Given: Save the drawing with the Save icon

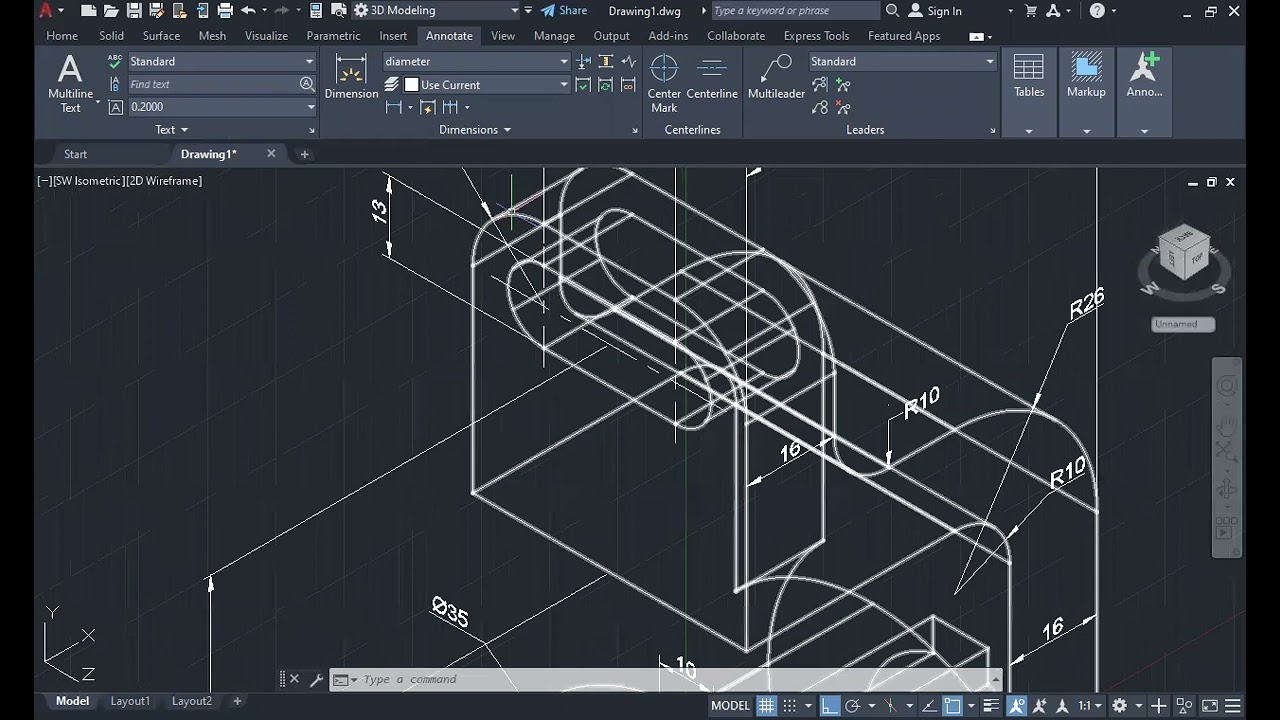Looking at the screenshot, I should click(134, 11).
